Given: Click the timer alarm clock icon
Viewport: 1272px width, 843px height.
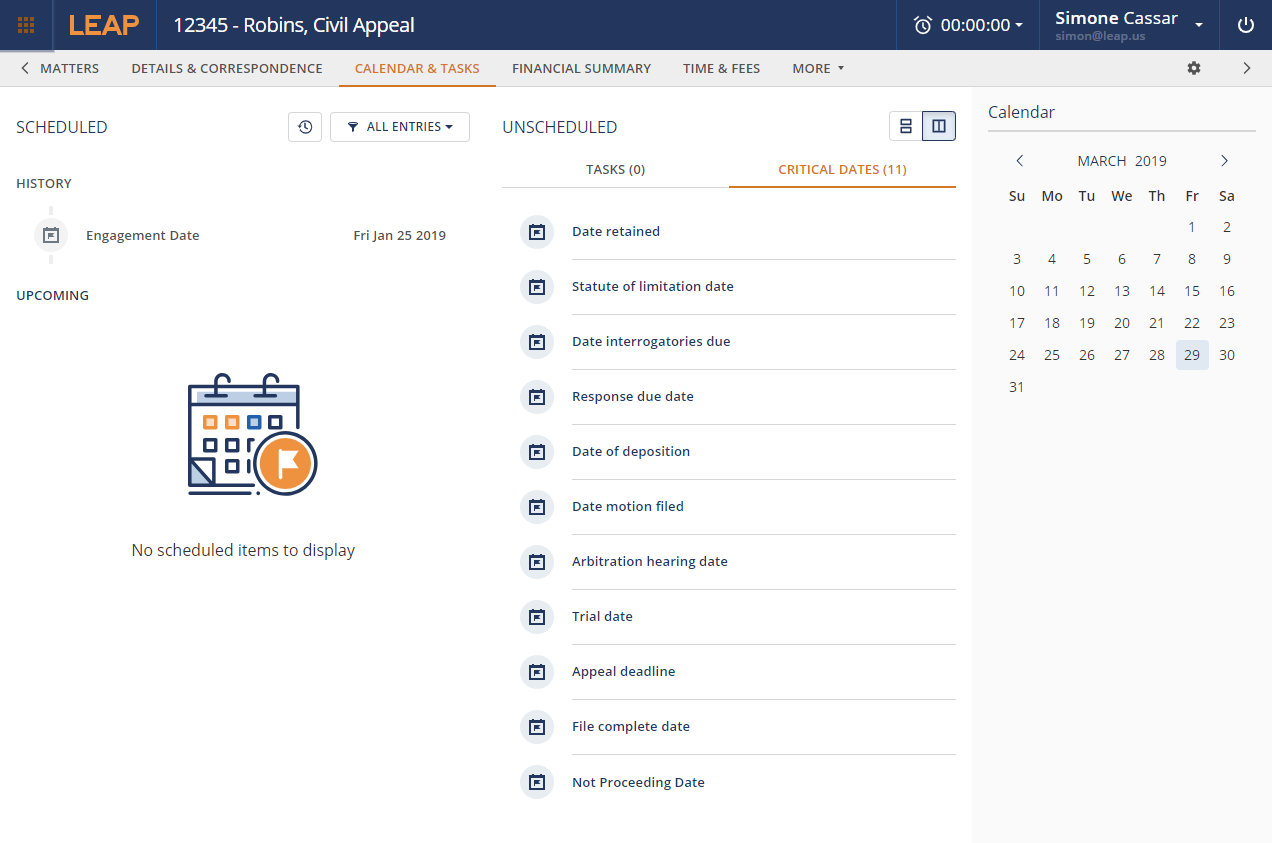Looking at the screenshot, I should [923, 25].
